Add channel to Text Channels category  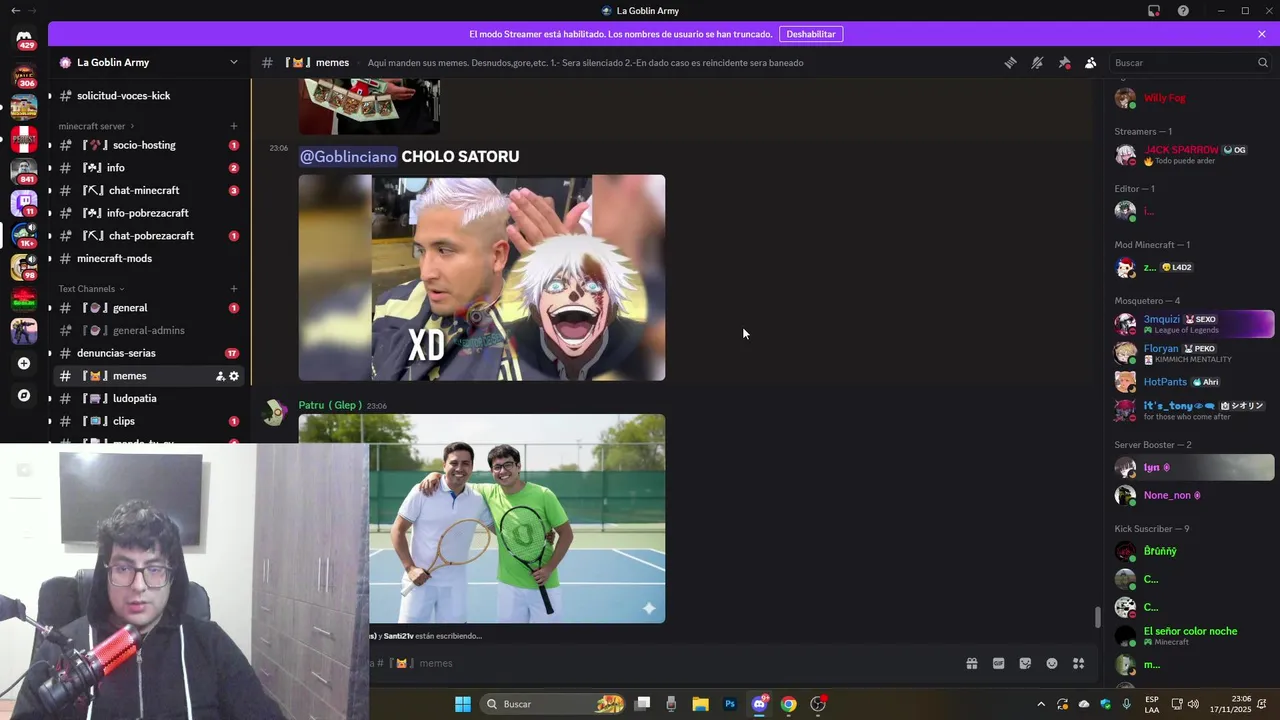coord(234,289)
